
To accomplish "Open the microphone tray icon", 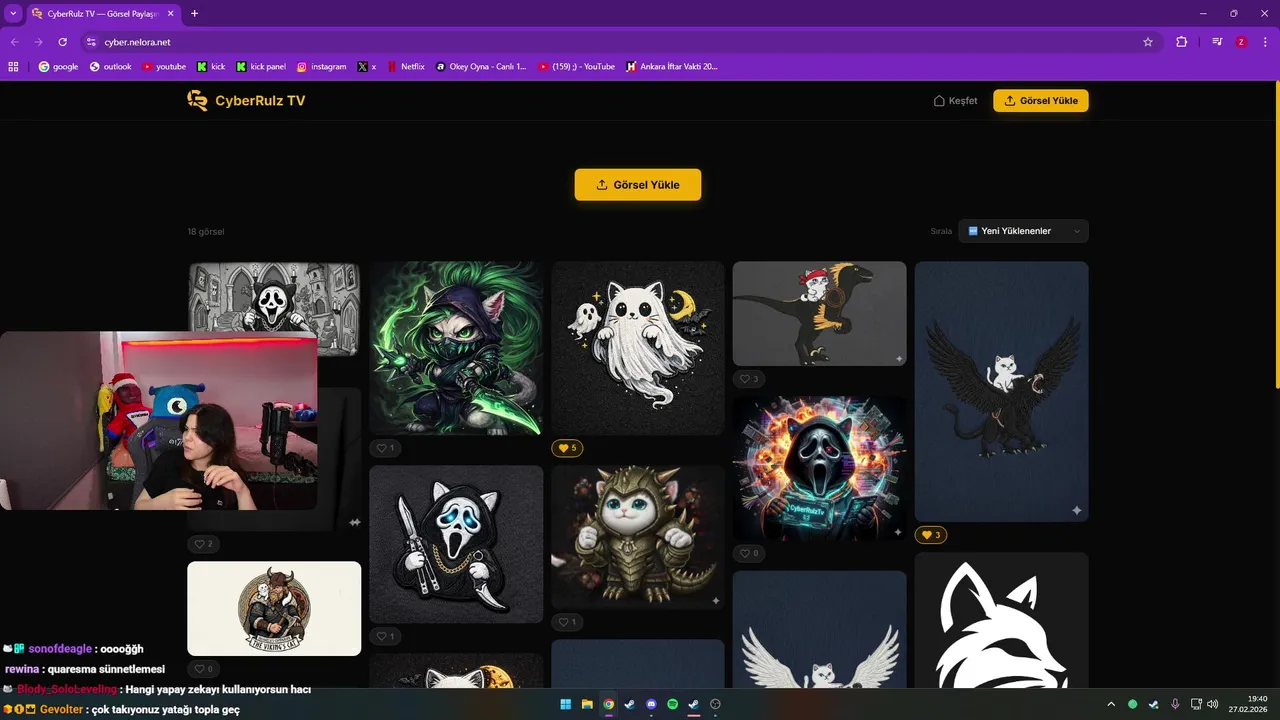I will [1175, 704].
